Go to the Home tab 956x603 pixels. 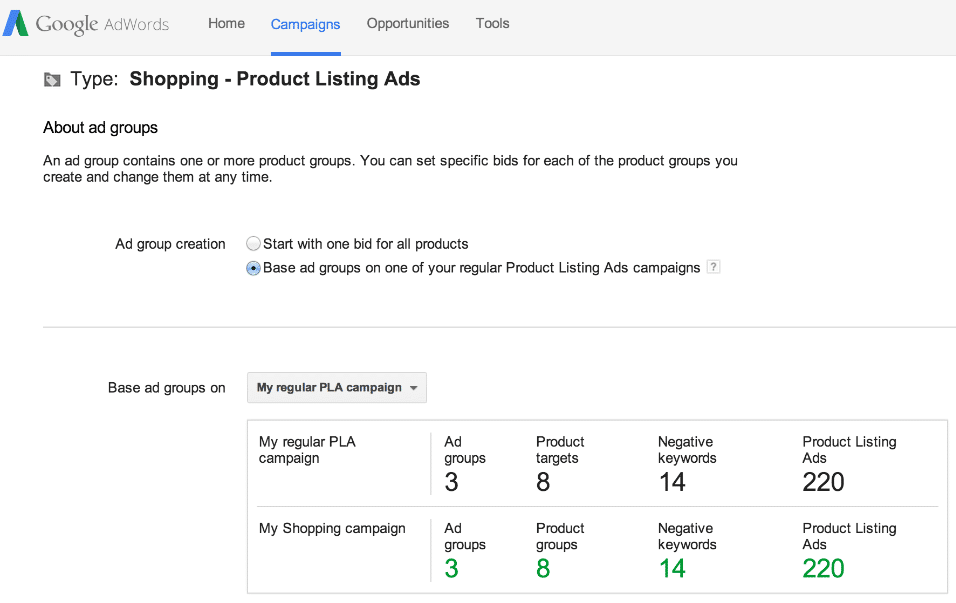pyautogui.click(x=226, y=23)
